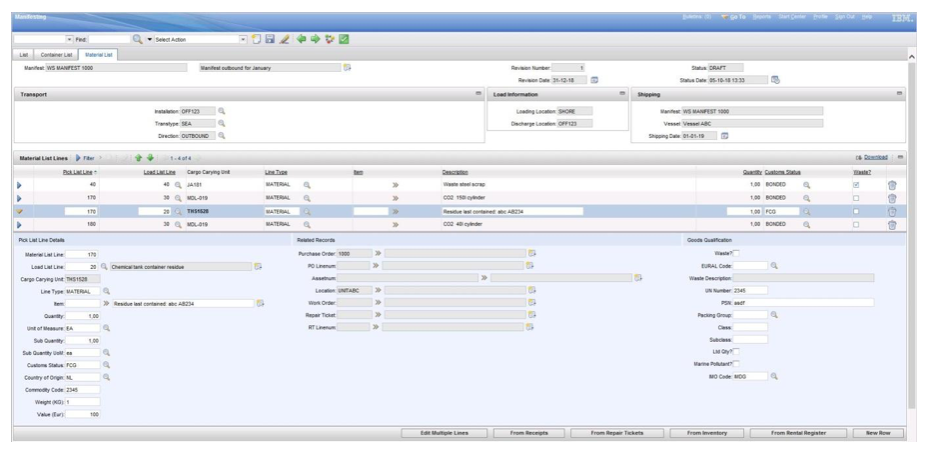Click into the PSN input field
The image size is (928, 453).
coord(803,301)
